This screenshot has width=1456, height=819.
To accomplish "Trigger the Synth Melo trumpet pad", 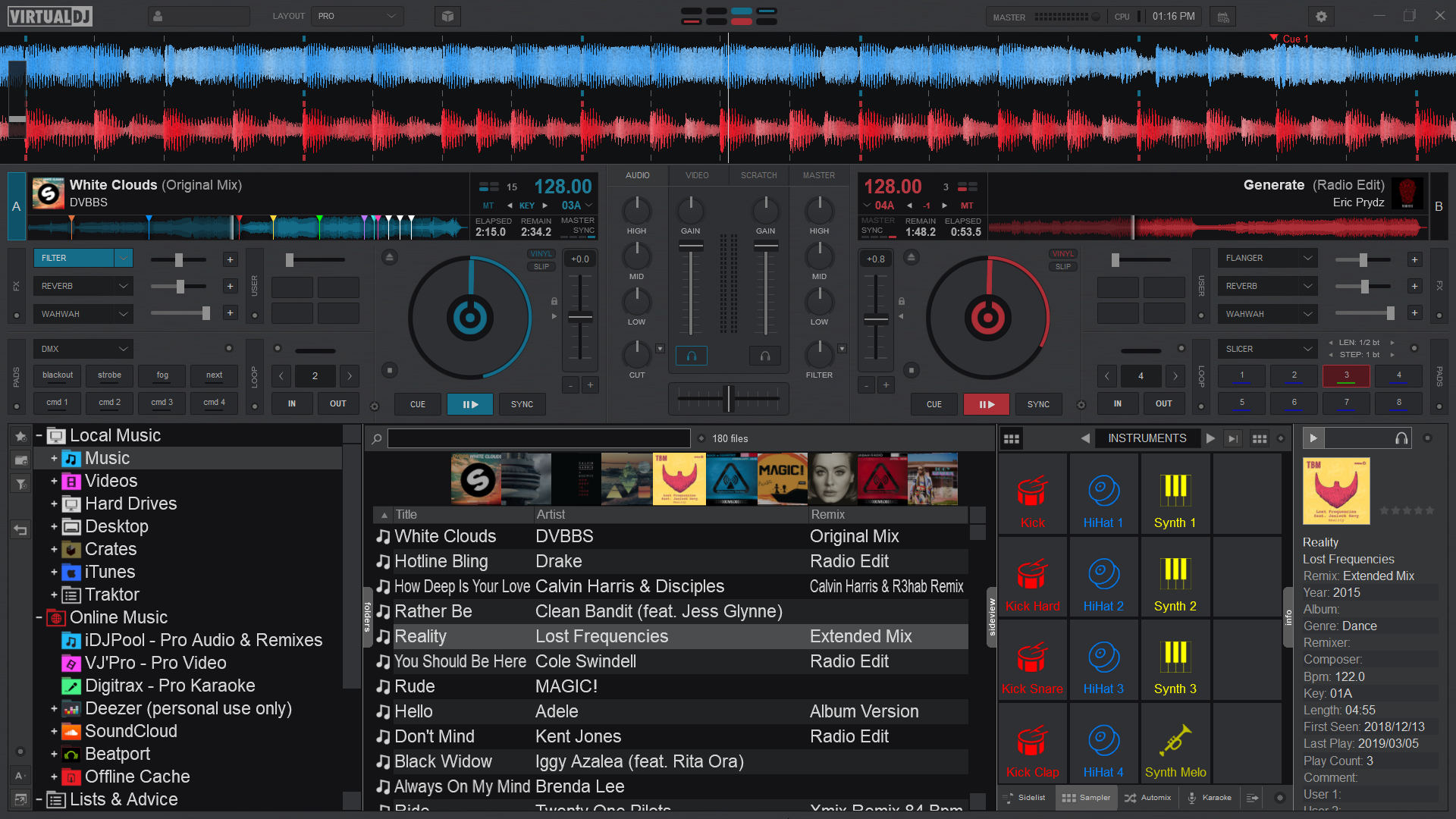I will [1175, 745].
